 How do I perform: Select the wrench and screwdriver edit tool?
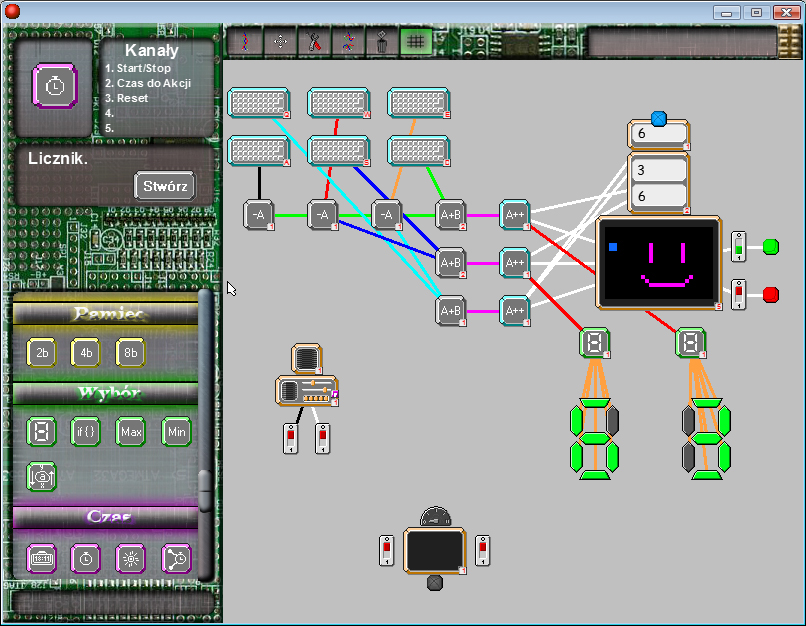pyautogui.click(x=314, y=42)
